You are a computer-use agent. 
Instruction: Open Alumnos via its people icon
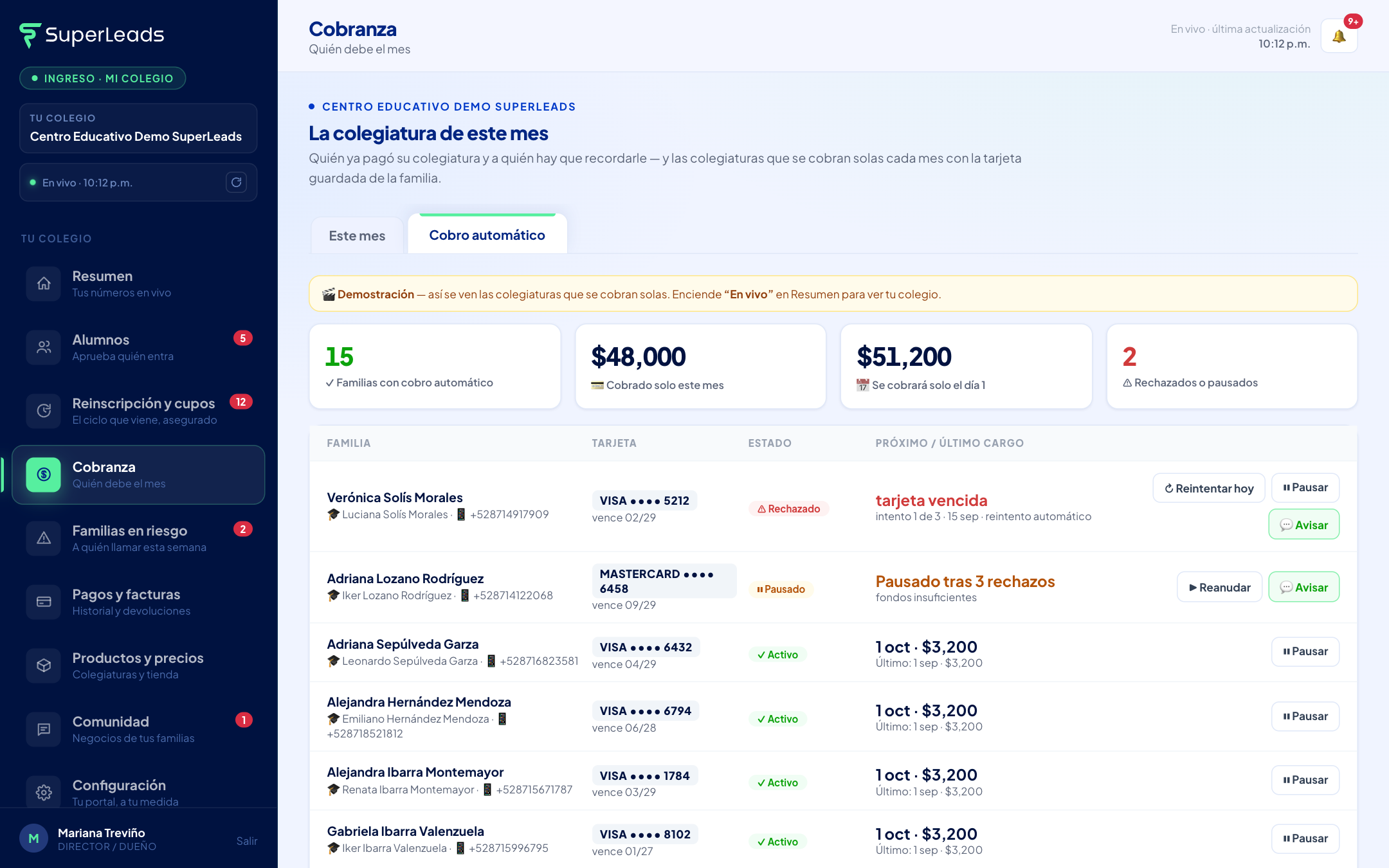[44, 347]
